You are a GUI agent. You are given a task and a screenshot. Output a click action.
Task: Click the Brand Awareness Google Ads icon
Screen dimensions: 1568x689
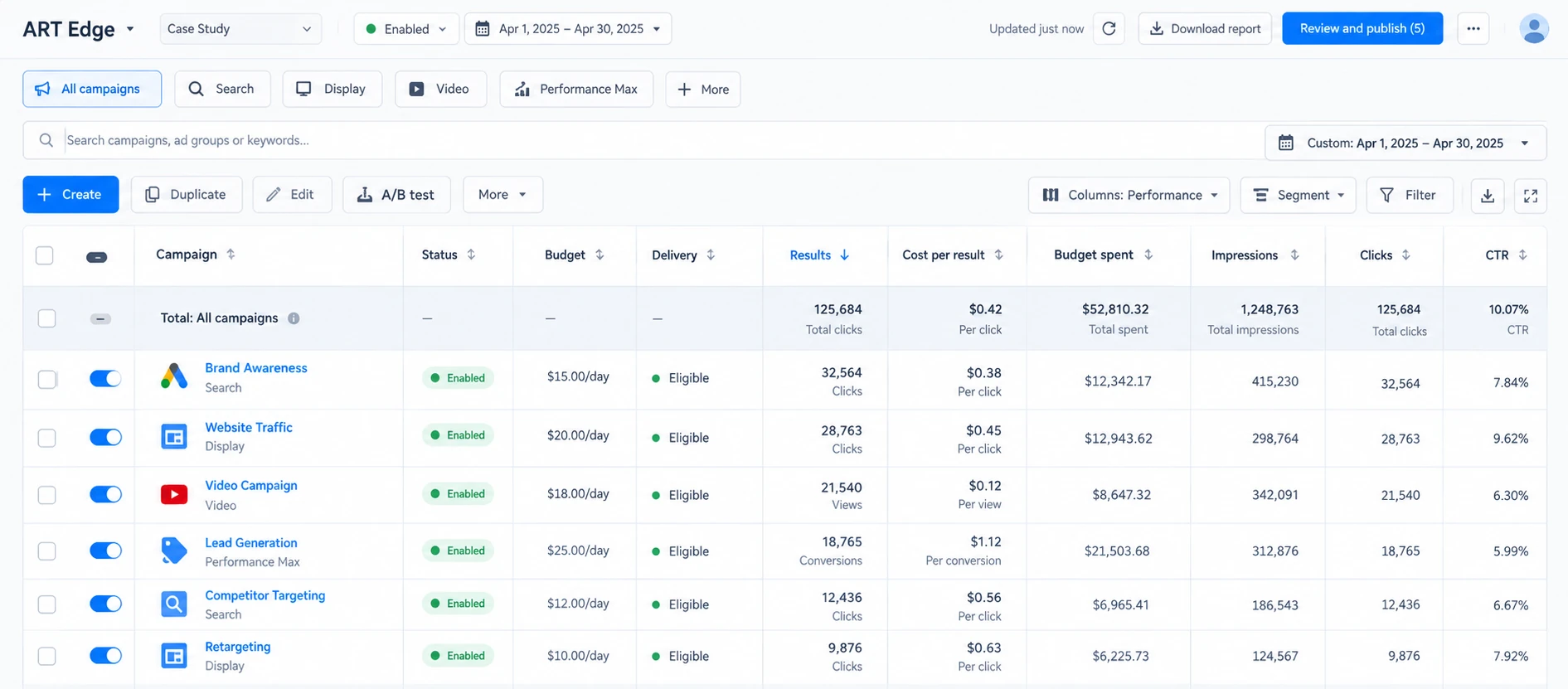174,377
